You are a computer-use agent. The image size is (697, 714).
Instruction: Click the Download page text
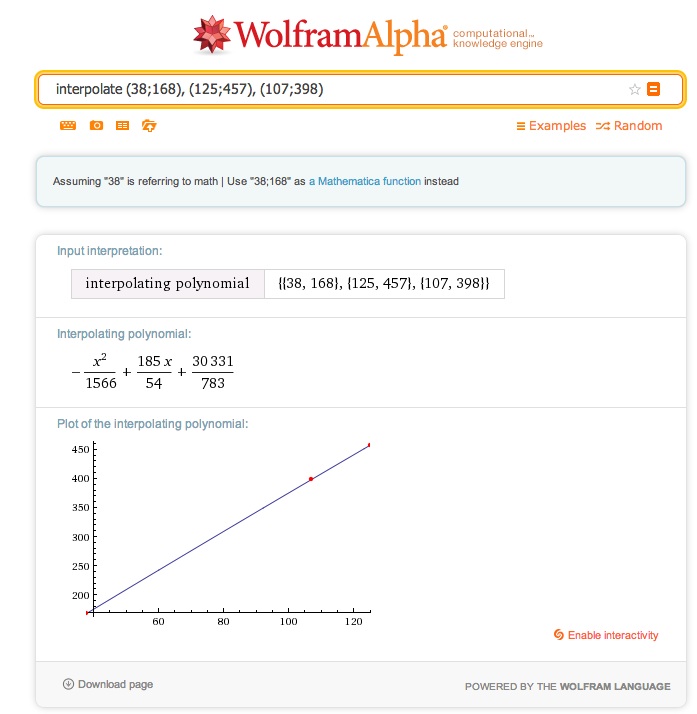pos(116,684)
